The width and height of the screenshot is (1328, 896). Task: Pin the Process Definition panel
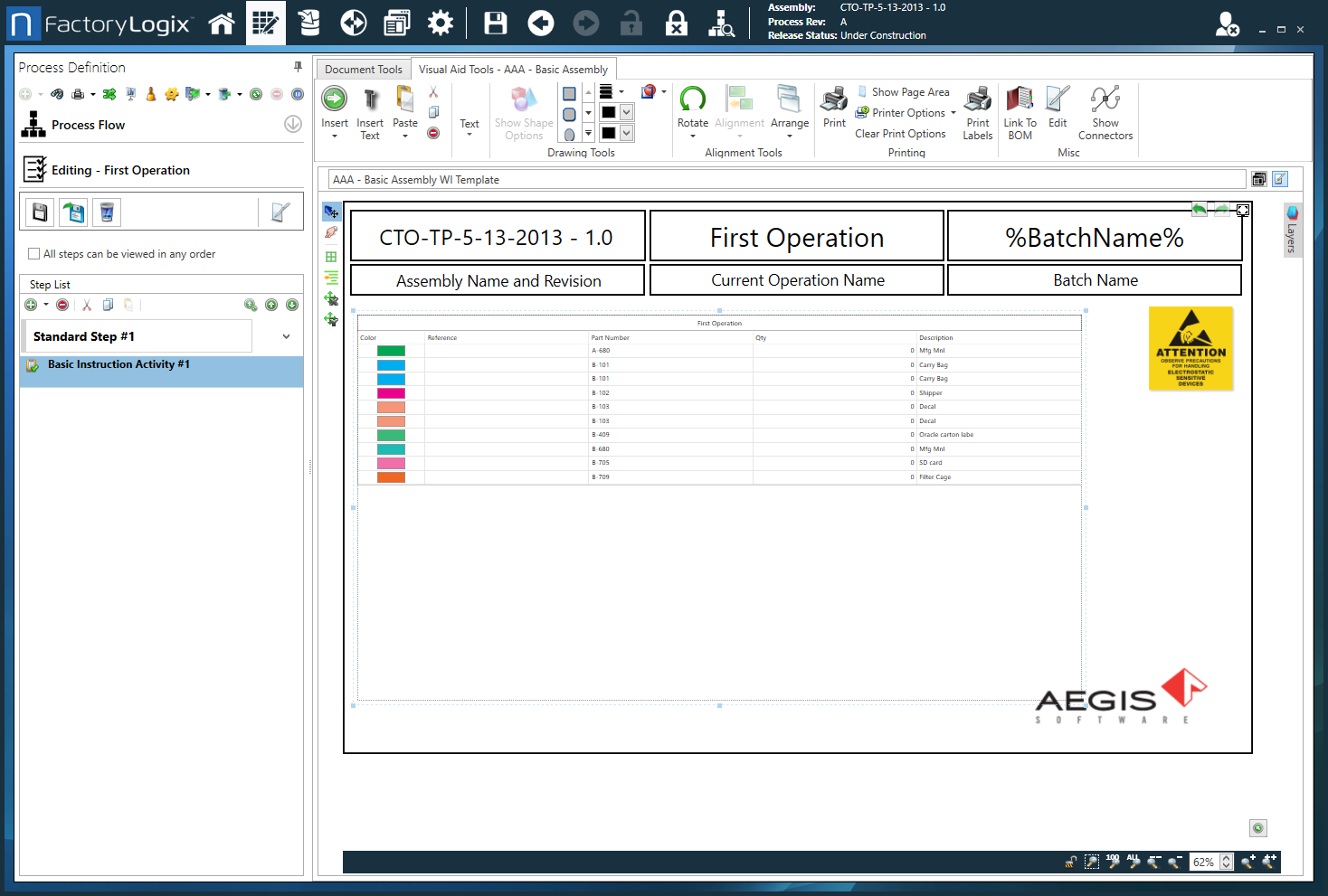(x=298, y=67)
